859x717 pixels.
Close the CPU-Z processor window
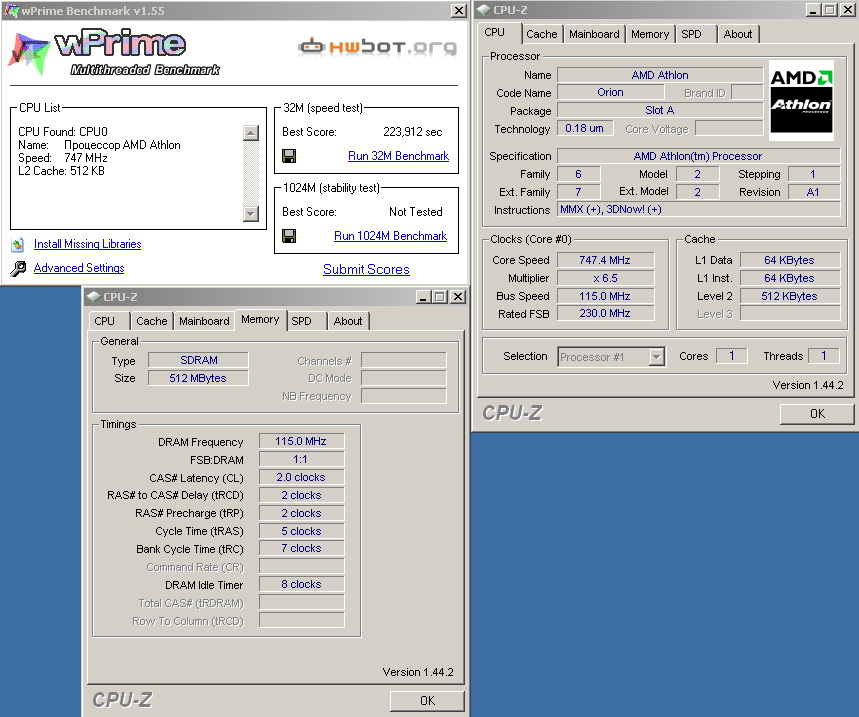coord(847,9)
